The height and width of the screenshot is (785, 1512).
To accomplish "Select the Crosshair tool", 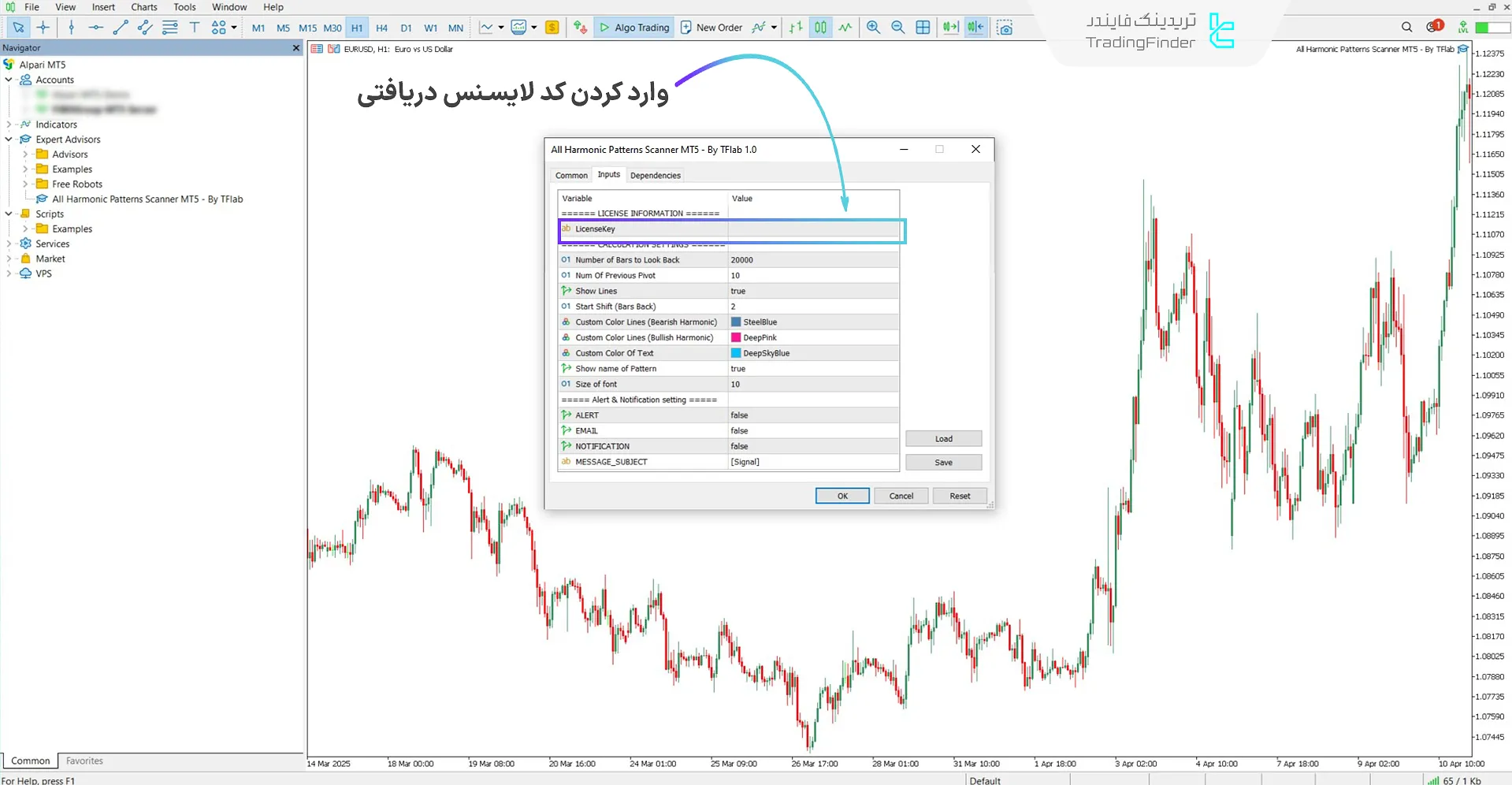I will pyautogui.click(x=43, y=27).
